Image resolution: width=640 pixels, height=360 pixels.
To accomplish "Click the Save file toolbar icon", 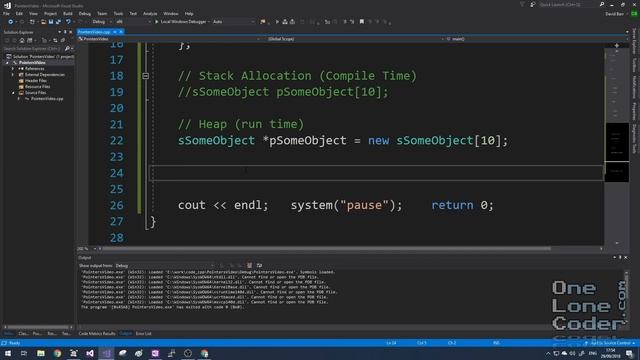I will click(x=51, y=22).
